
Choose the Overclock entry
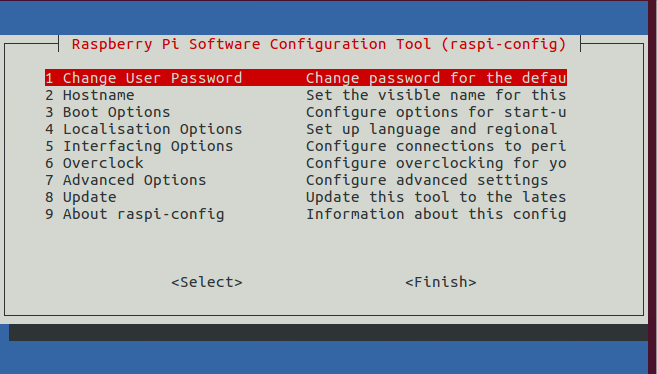pos(306,163)
